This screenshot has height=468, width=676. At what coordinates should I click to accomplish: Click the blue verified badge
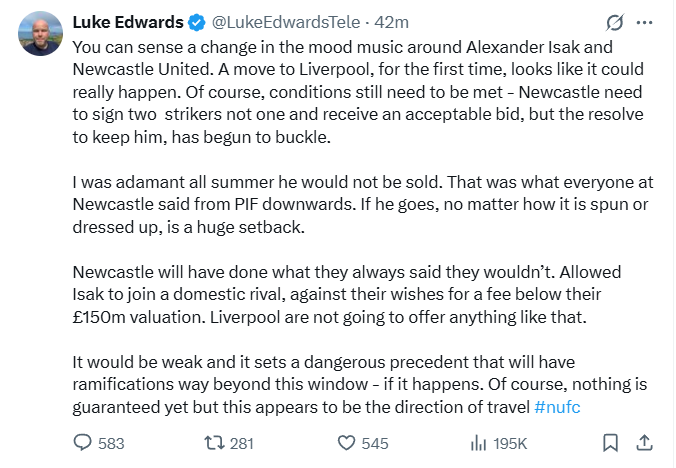197,22
